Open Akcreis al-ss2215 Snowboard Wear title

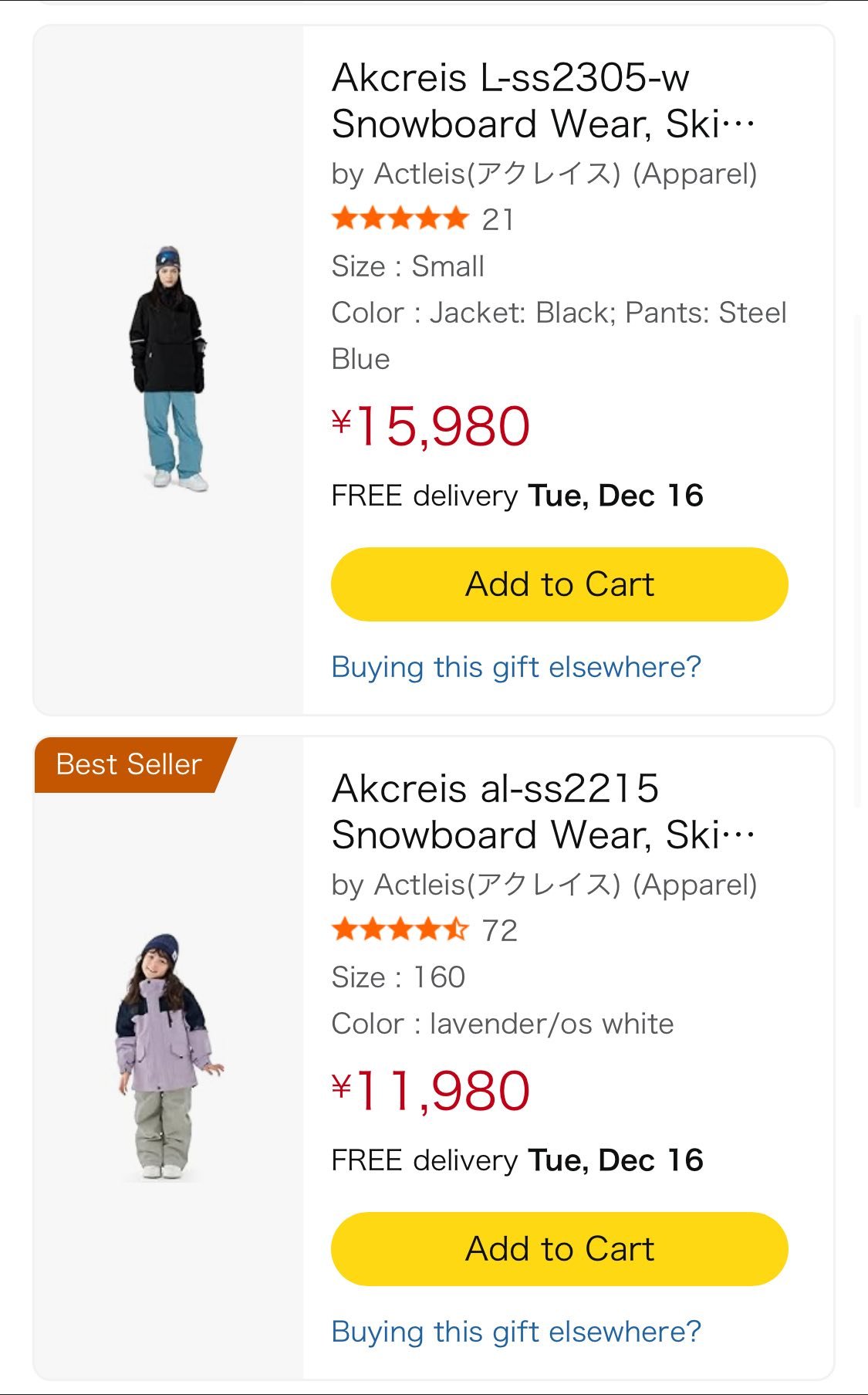click(543, 811)
